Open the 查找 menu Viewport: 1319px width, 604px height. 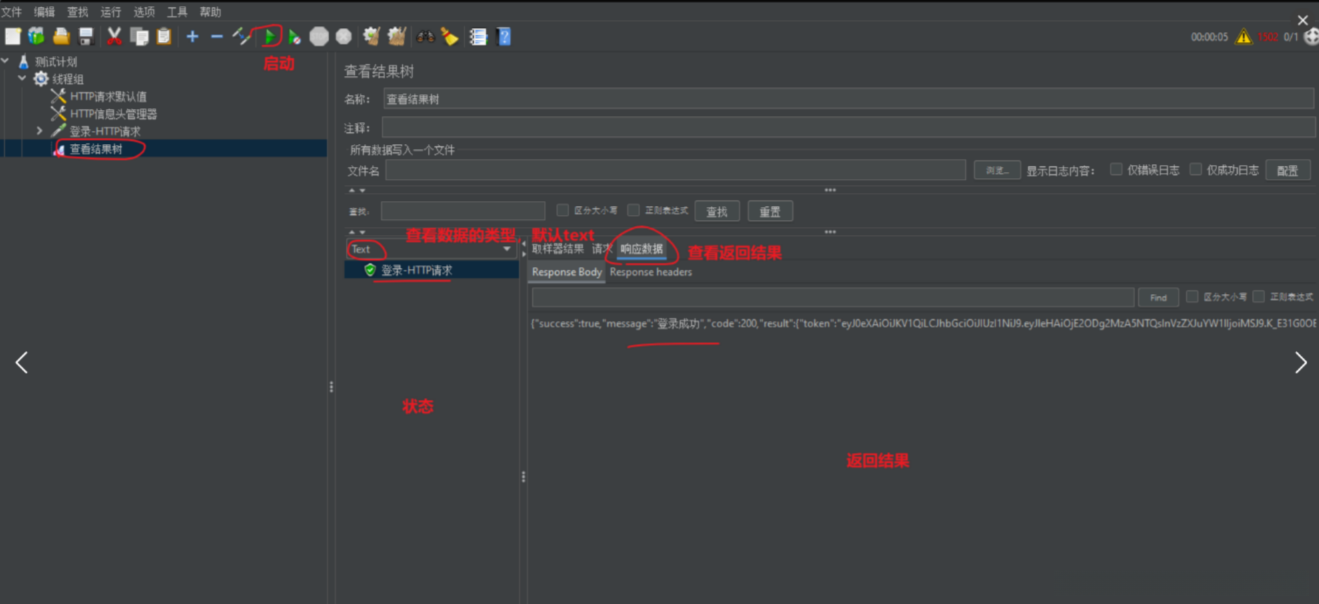pos(77,12)
